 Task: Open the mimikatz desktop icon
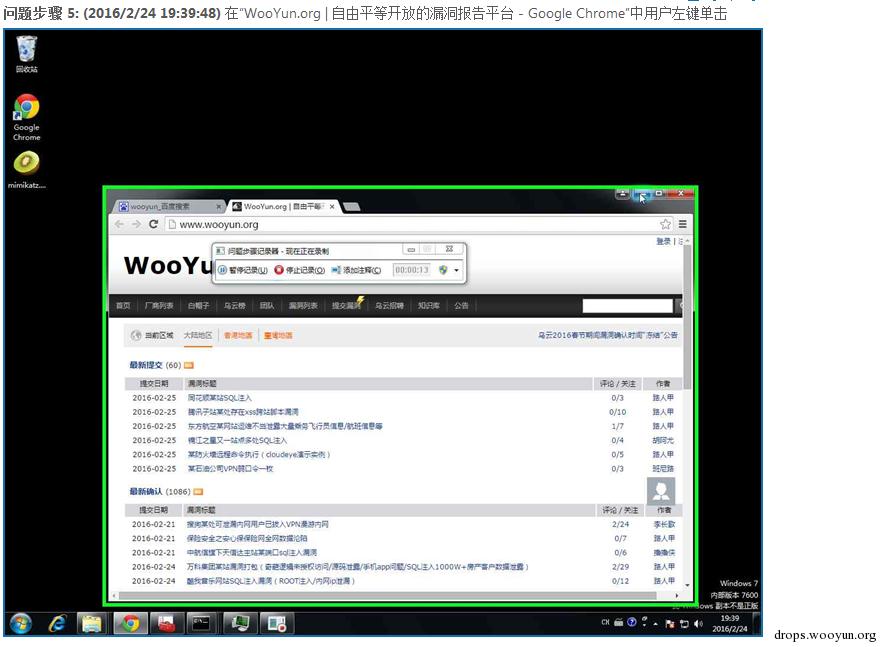[x=26, y=170]
